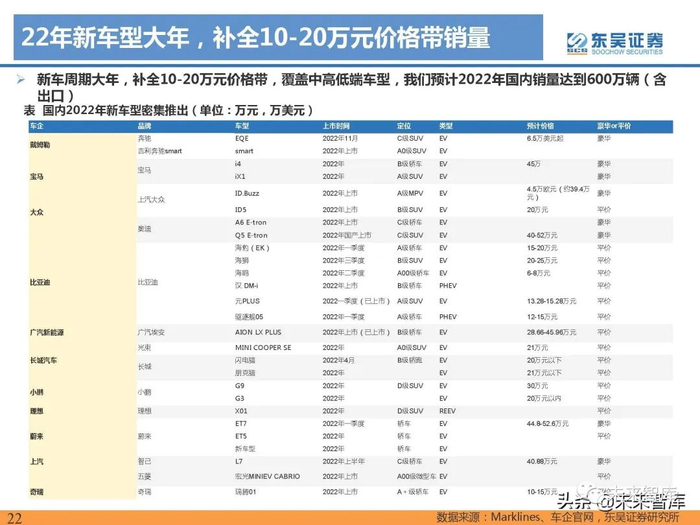
Task: Click the 广汽埃安 brand cell
Action: (x=151, y=332)
